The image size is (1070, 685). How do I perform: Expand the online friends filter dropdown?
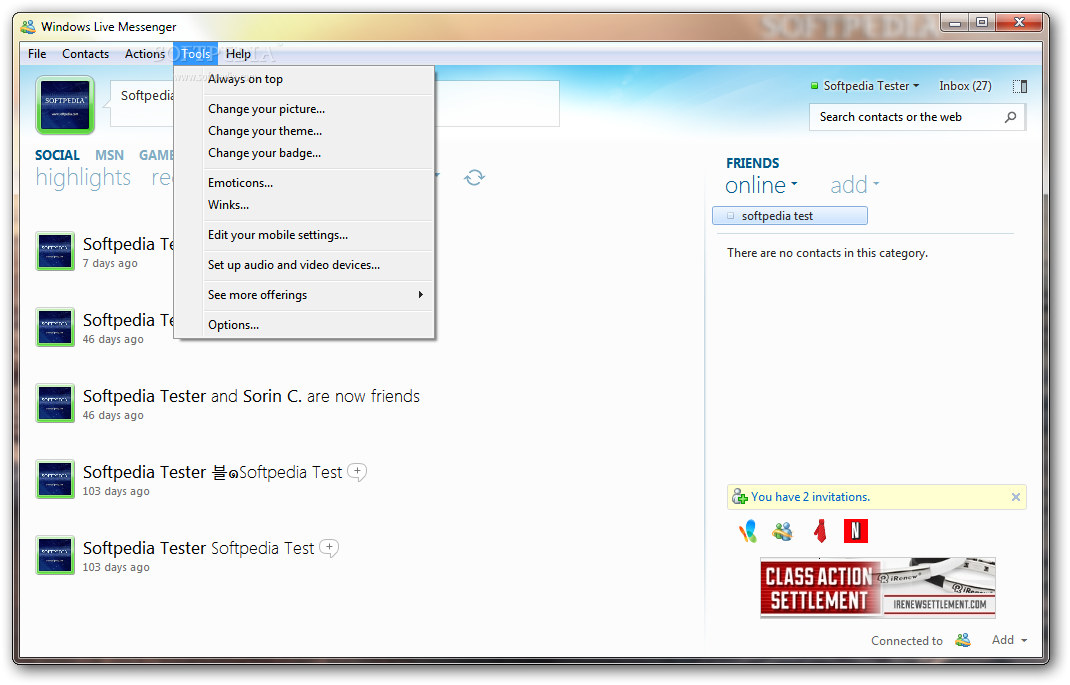(761, 185)
